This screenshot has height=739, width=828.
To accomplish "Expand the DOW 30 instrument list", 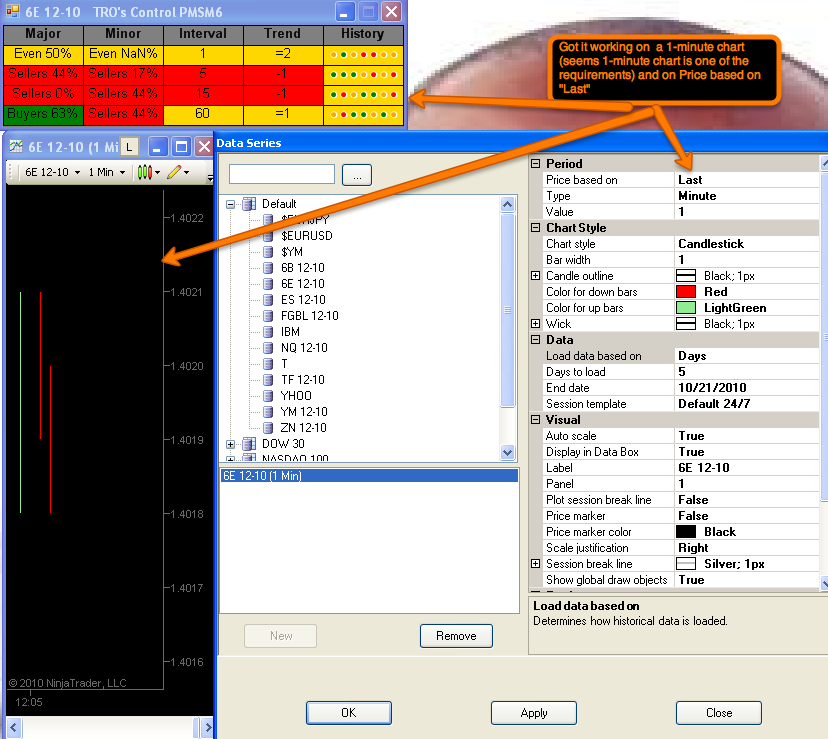I will click(x=230, y=444).
